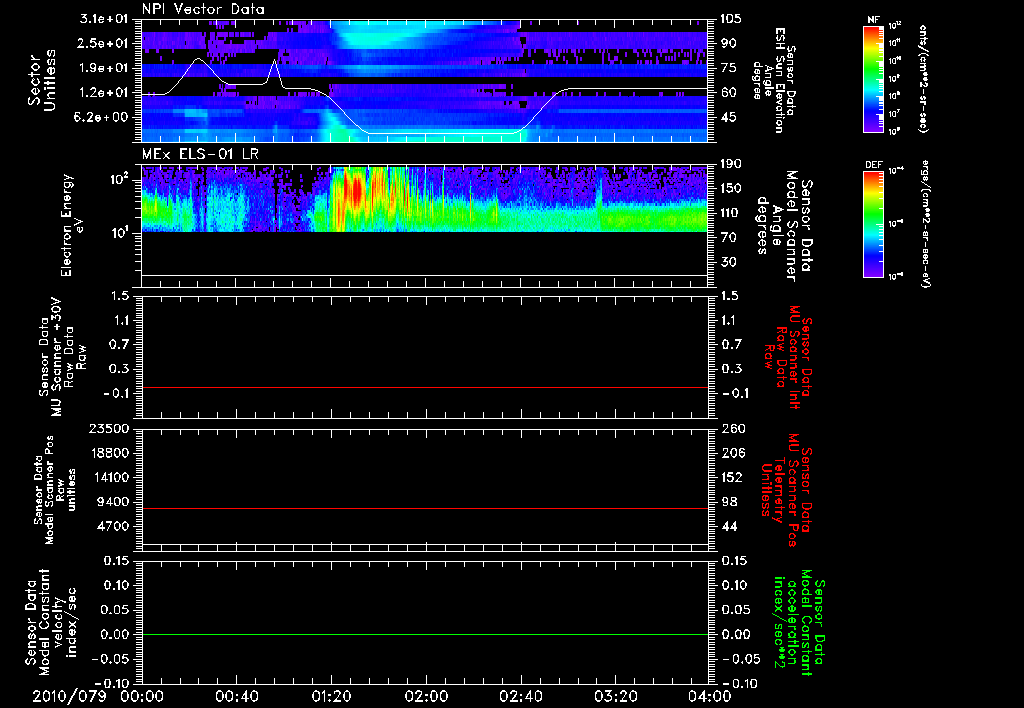
Task: Click the '1.2e+01' sector axis value
Action: click(104, 93)
